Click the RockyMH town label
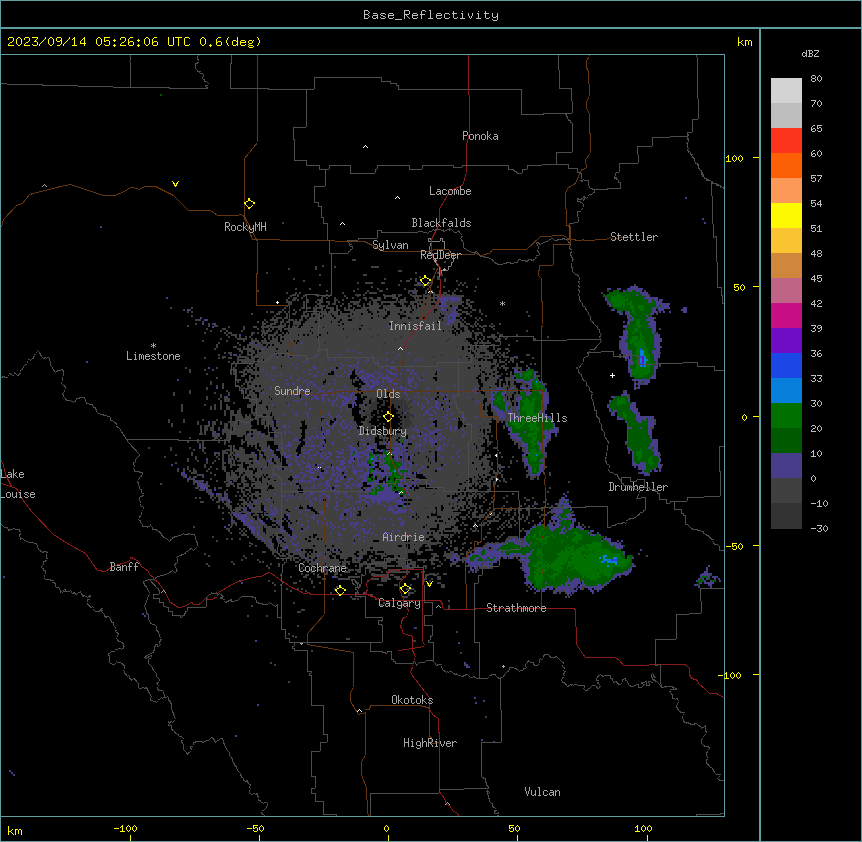 click(x=245, y=227)
